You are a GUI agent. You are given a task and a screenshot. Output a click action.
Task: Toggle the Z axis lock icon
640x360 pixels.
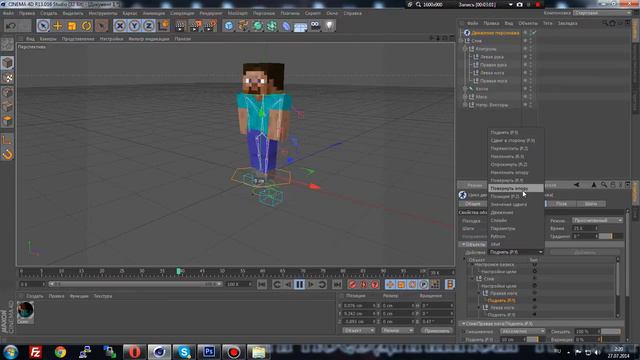(x=149, y=26)
